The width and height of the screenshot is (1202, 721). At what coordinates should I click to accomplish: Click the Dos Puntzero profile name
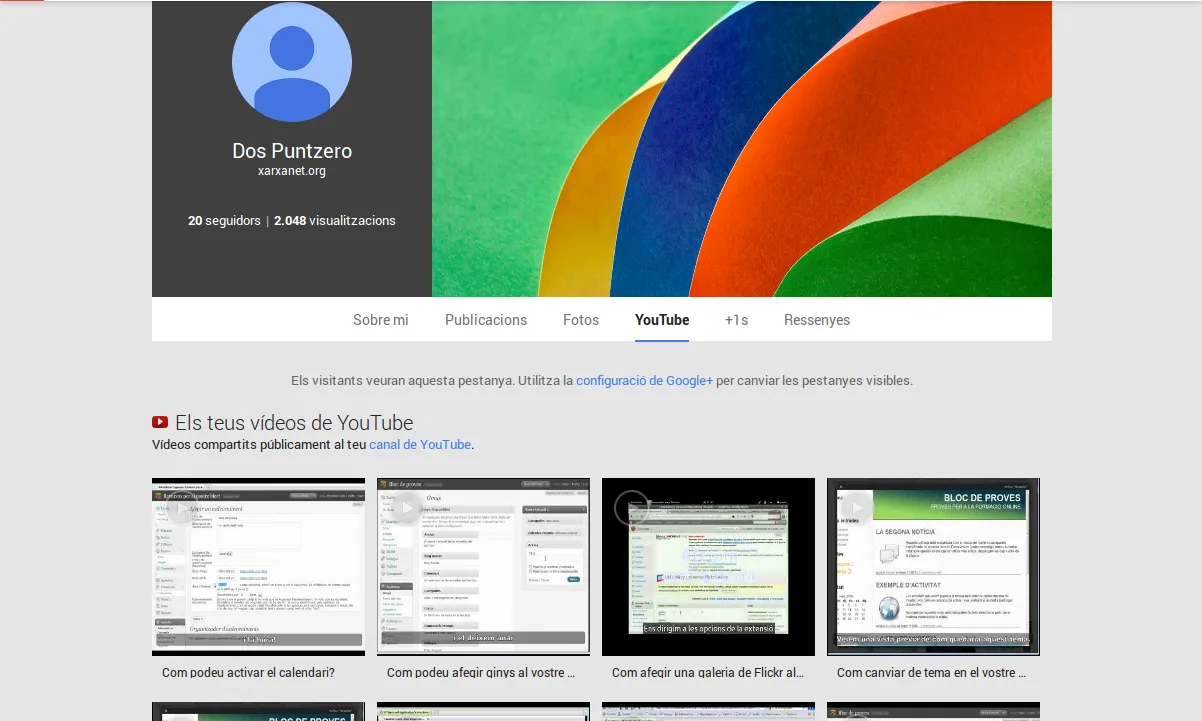point(292,151)
